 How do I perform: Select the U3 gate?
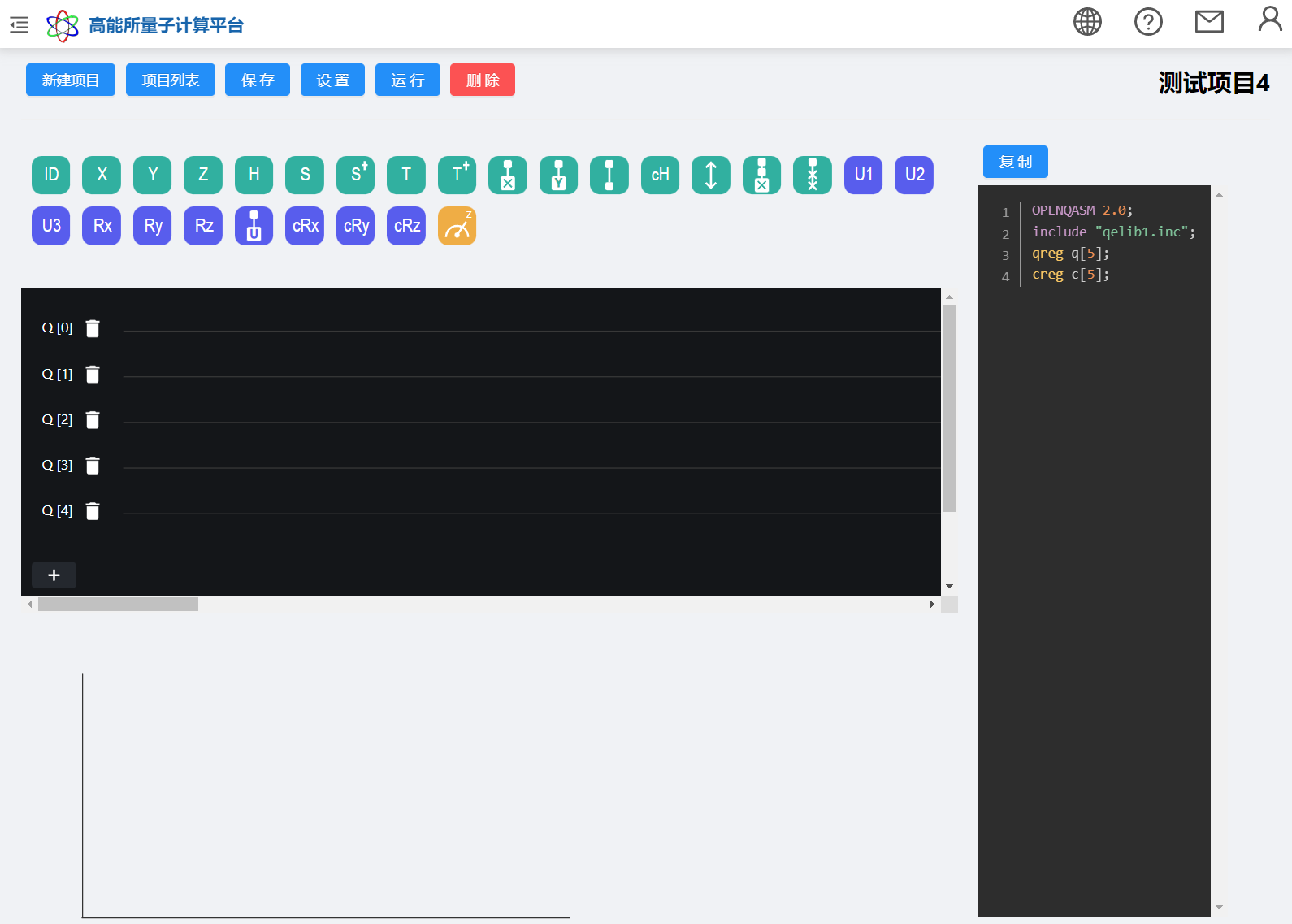coord(51,226)
